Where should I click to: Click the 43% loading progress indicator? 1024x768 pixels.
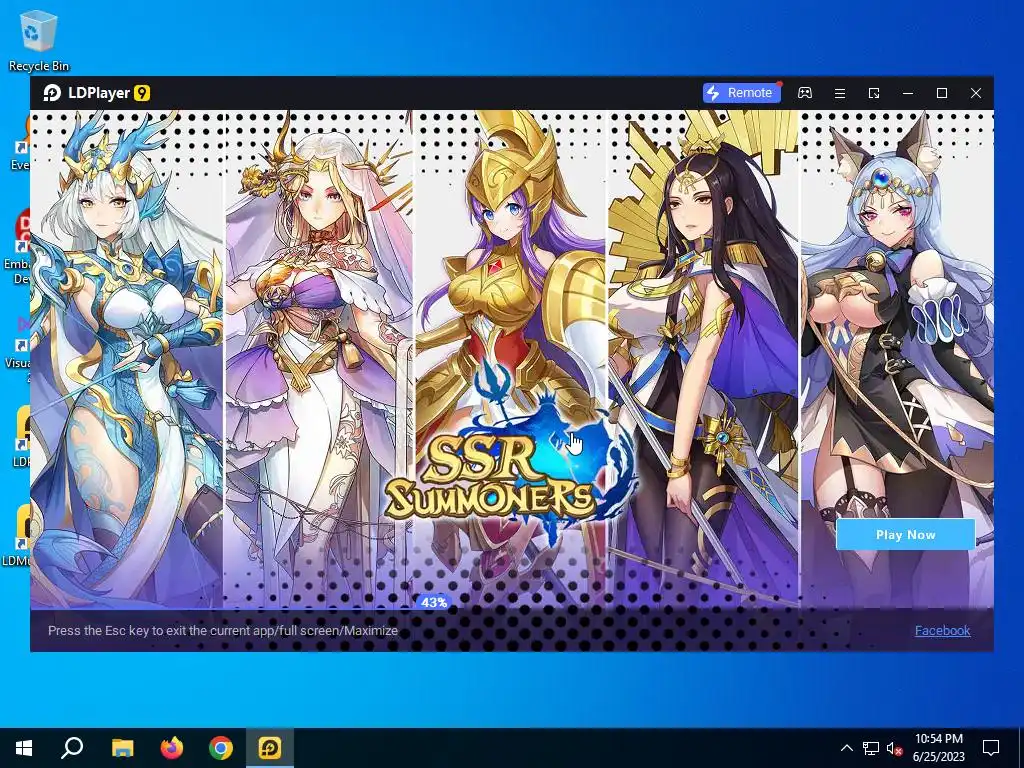tap(434, 603)
